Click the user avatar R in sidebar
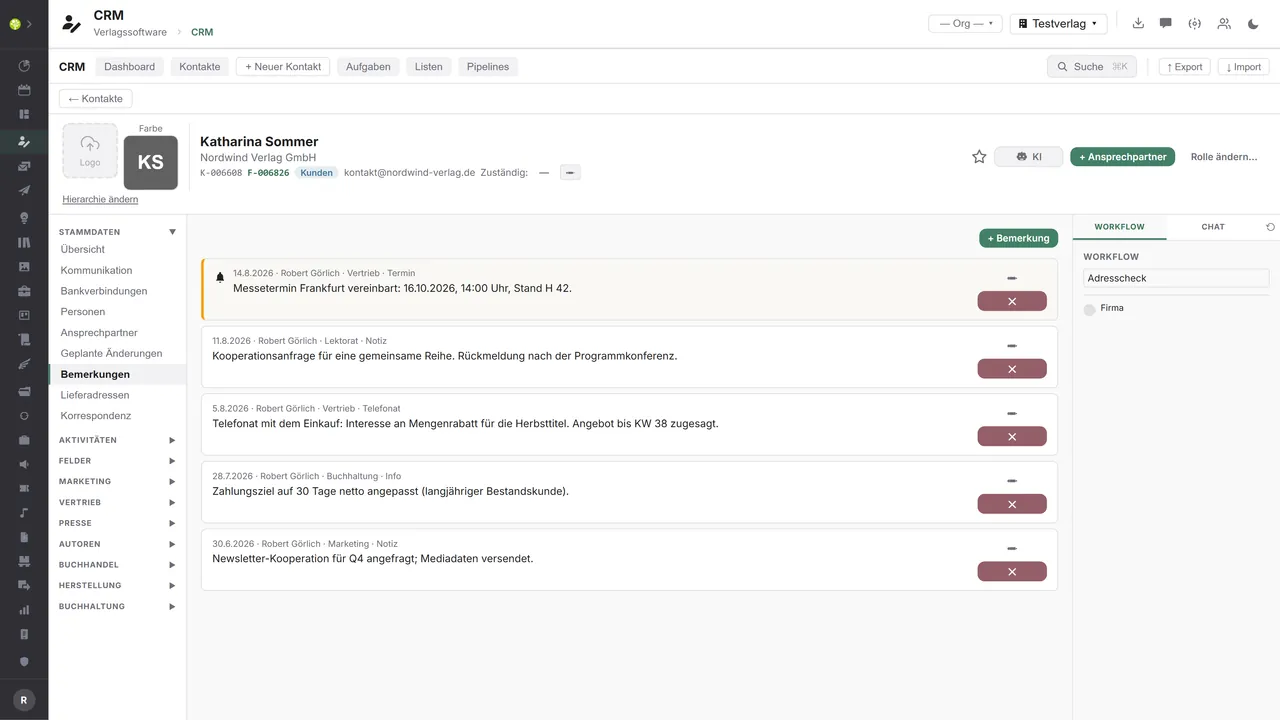Screen dimensions: 1280x720 [x=24, y=701]
